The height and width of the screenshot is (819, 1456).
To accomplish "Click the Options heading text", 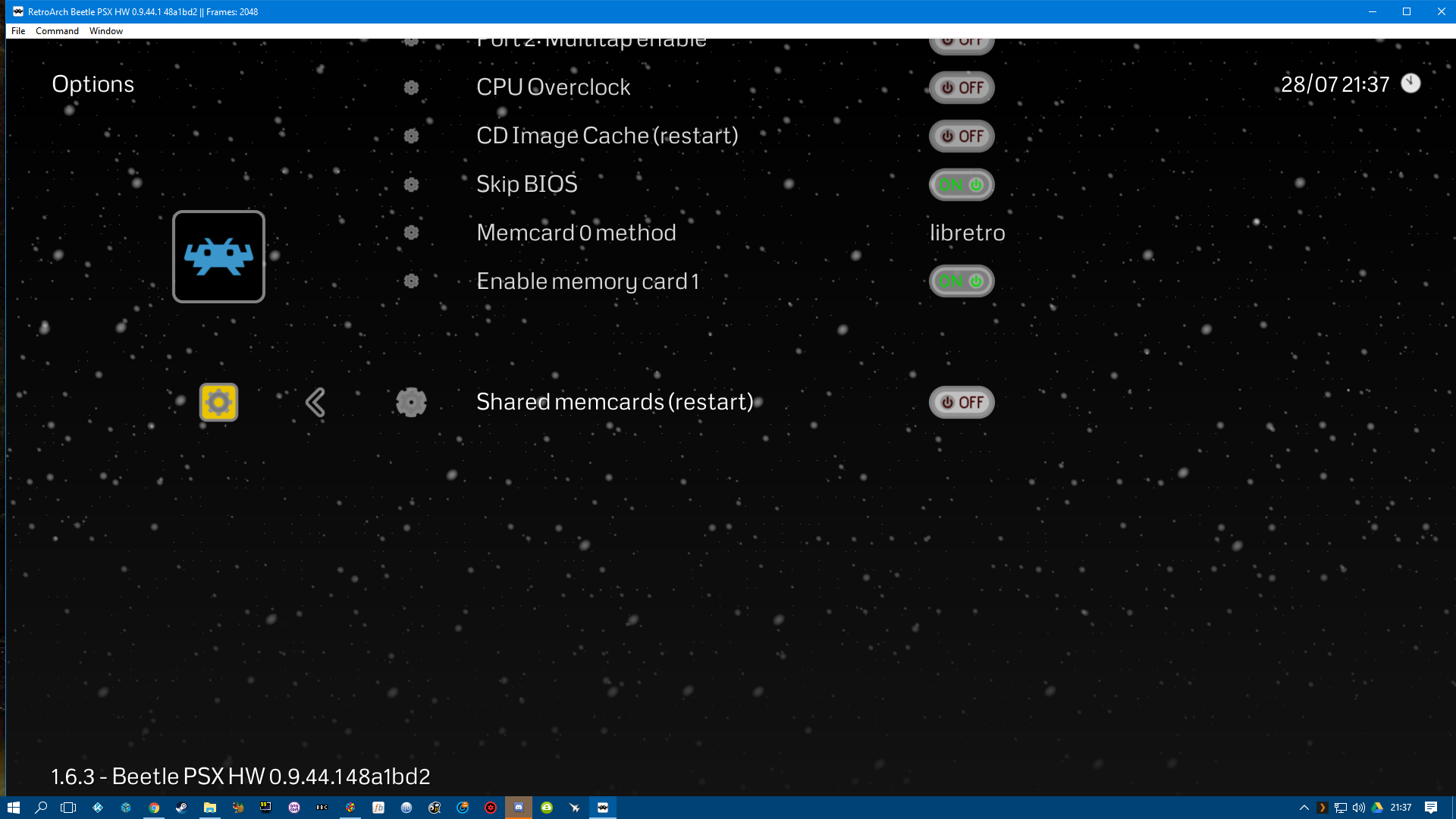I will tap(93, 84).
